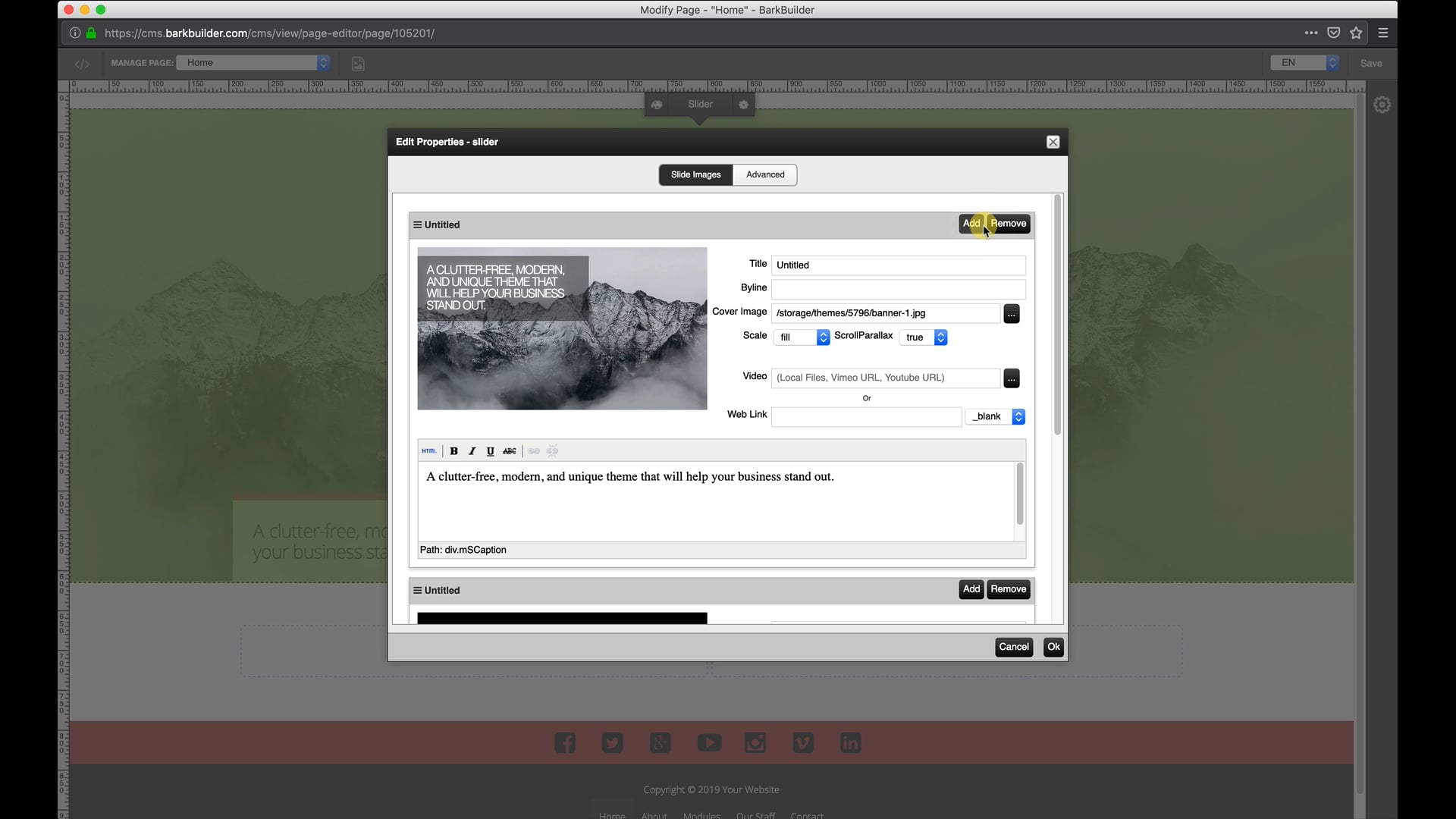The height and width of the screenshot is (819, 1456).
Task: Open Slider widget settings gear
Action: click(743, 105)
